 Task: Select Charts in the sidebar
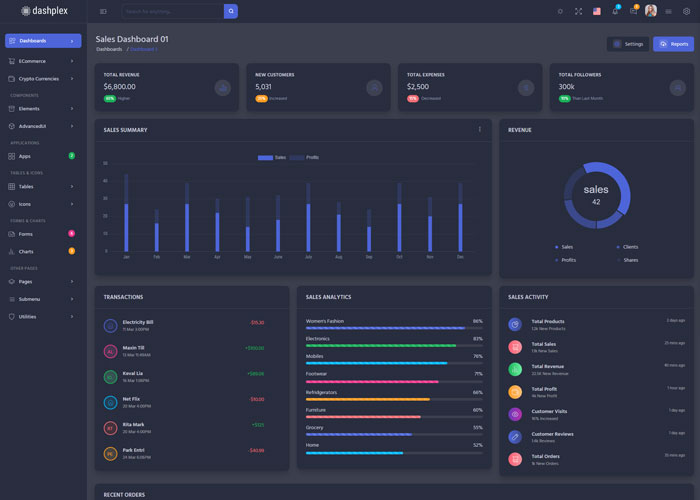tap(42, 251)
